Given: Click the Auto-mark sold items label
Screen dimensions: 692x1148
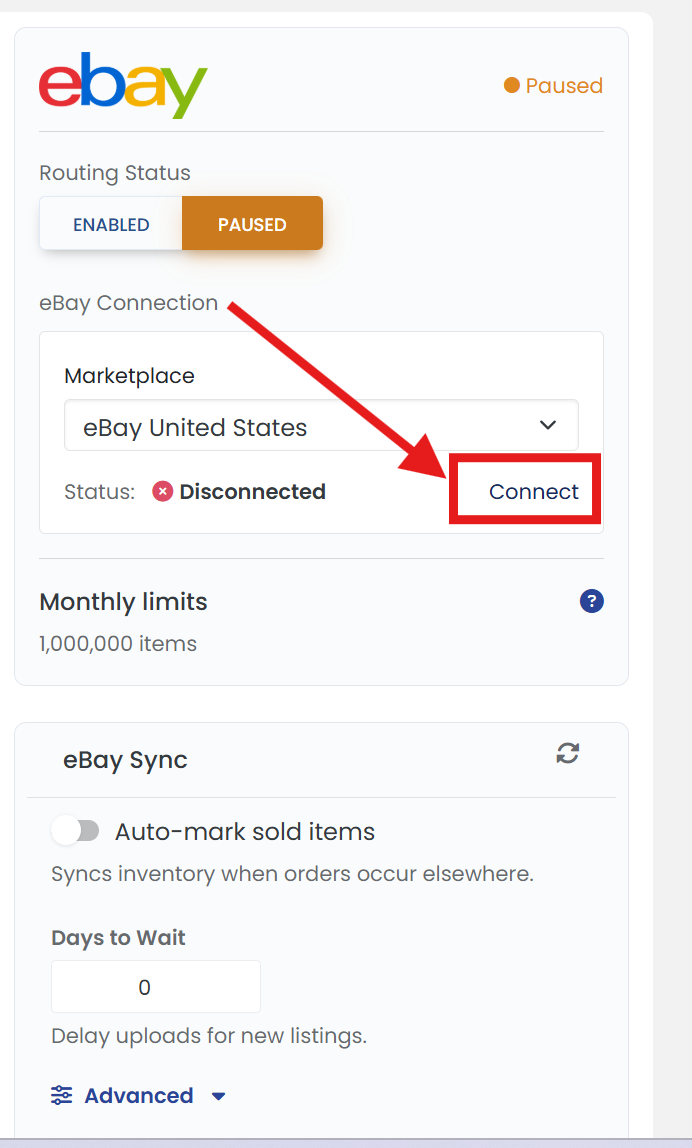Looking at the screenshot, I should click(x=245, y=832).
